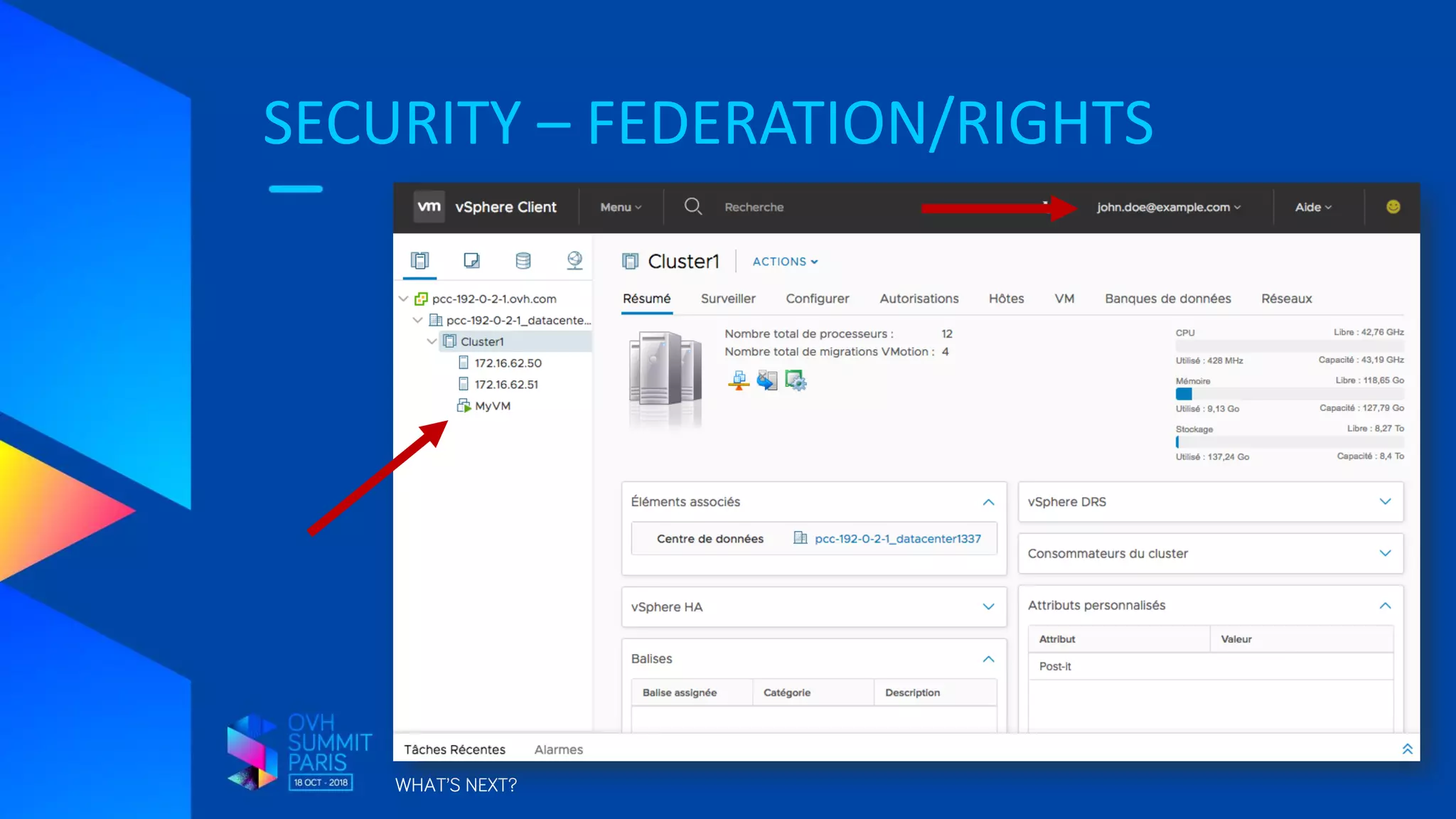Collapse the Attributs personnalisés panel
This screenshot has height=819, width=1456.
pyautogui.click(x=1385, y=606)
